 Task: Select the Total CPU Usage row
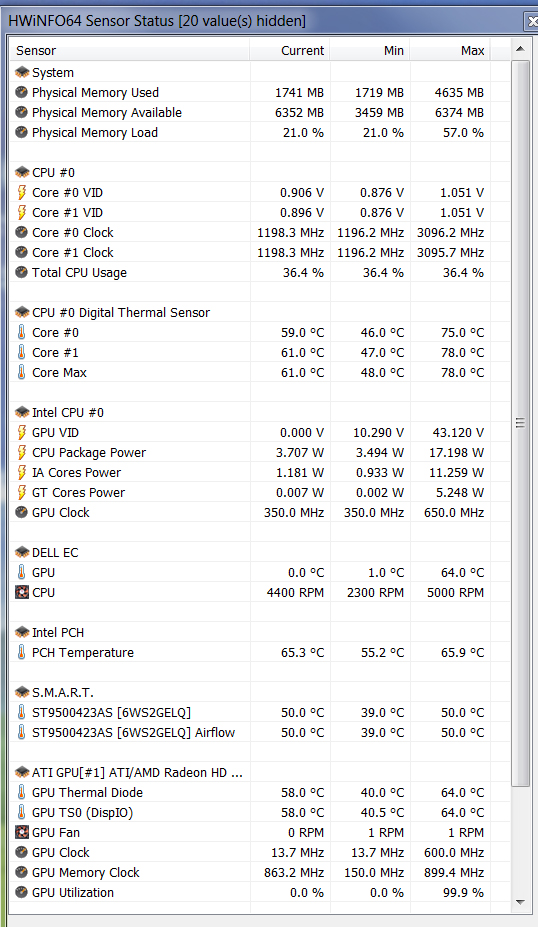[249, 273]
